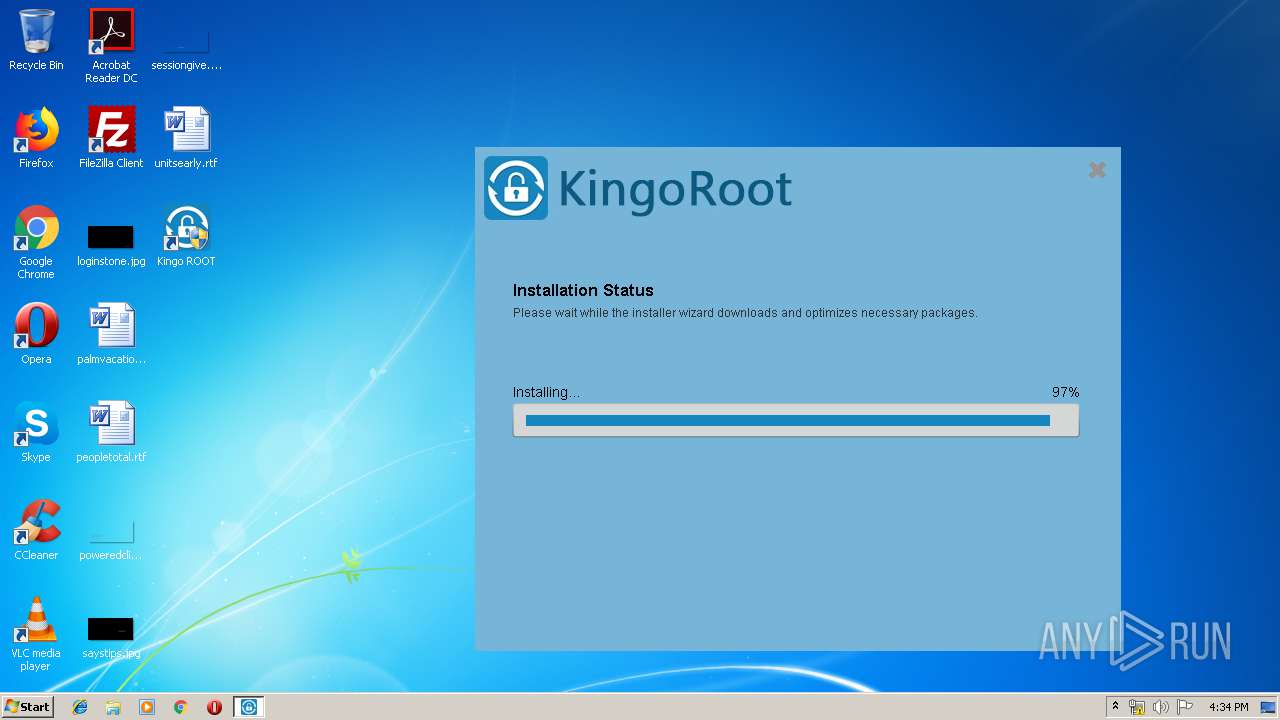Open the Recycle Bin desktop icon
Image resolution: width=1280 pixels, height=720 pixels.
36,40
